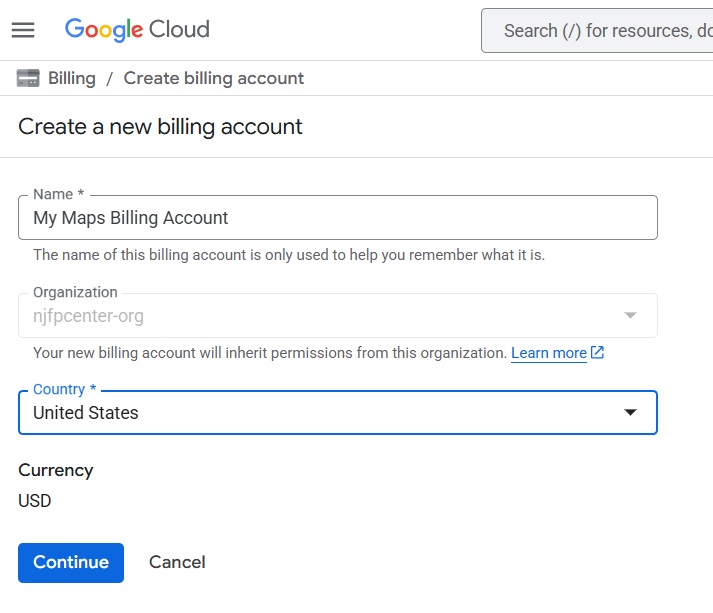Click the external link icon beside Learn more
713x613 pixels.
(x=598, y=353)
